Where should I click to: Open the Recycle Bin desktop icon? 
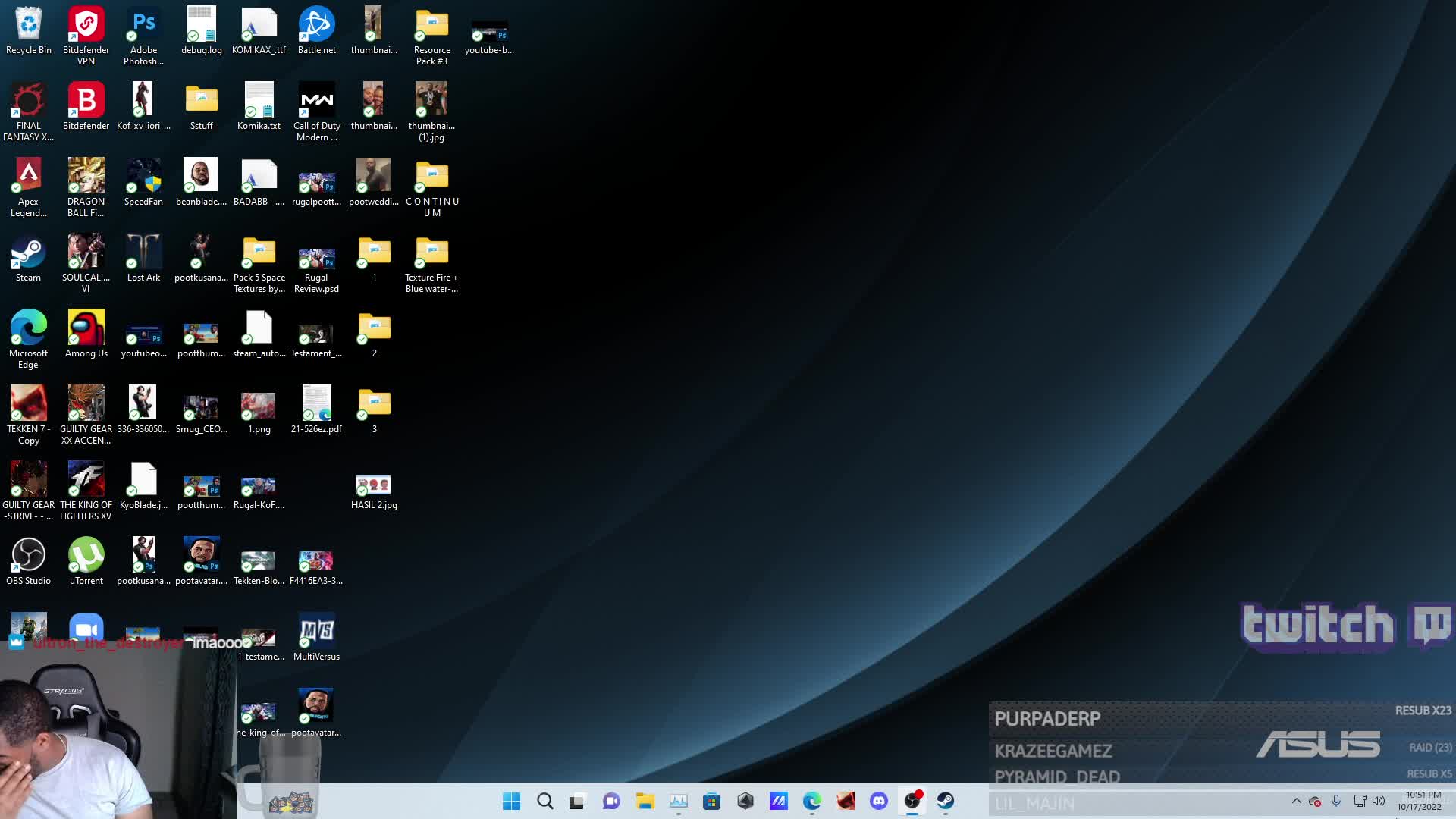point(29,32)
